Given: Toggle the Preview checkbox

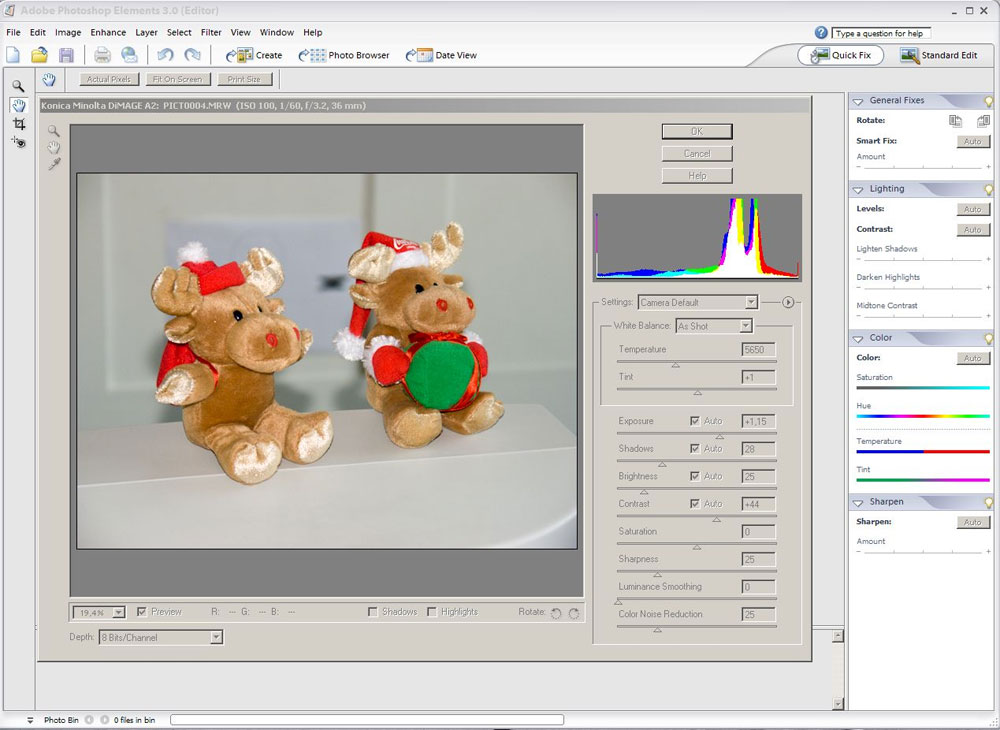Looking at the screenshot, I should (142, 612).
